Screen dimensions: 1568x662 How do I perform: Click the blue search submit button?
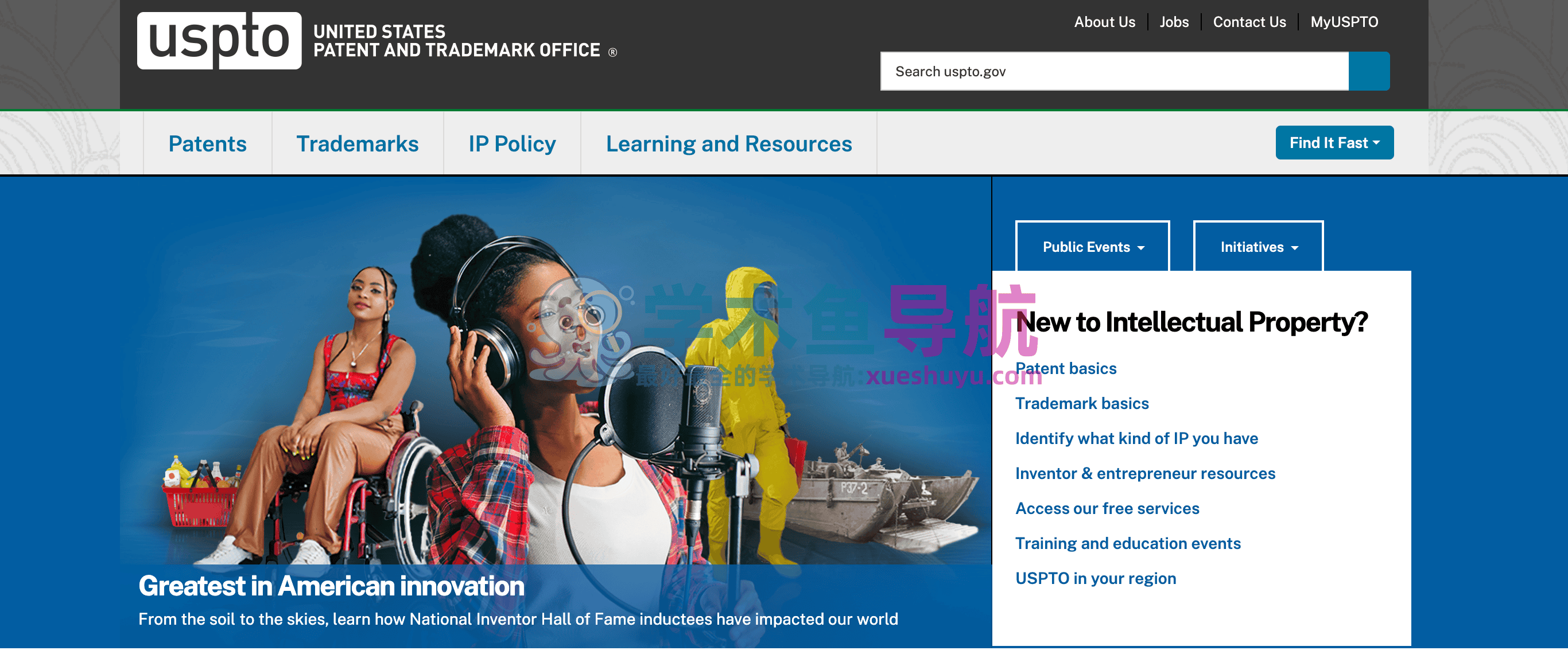[1368, 71]
